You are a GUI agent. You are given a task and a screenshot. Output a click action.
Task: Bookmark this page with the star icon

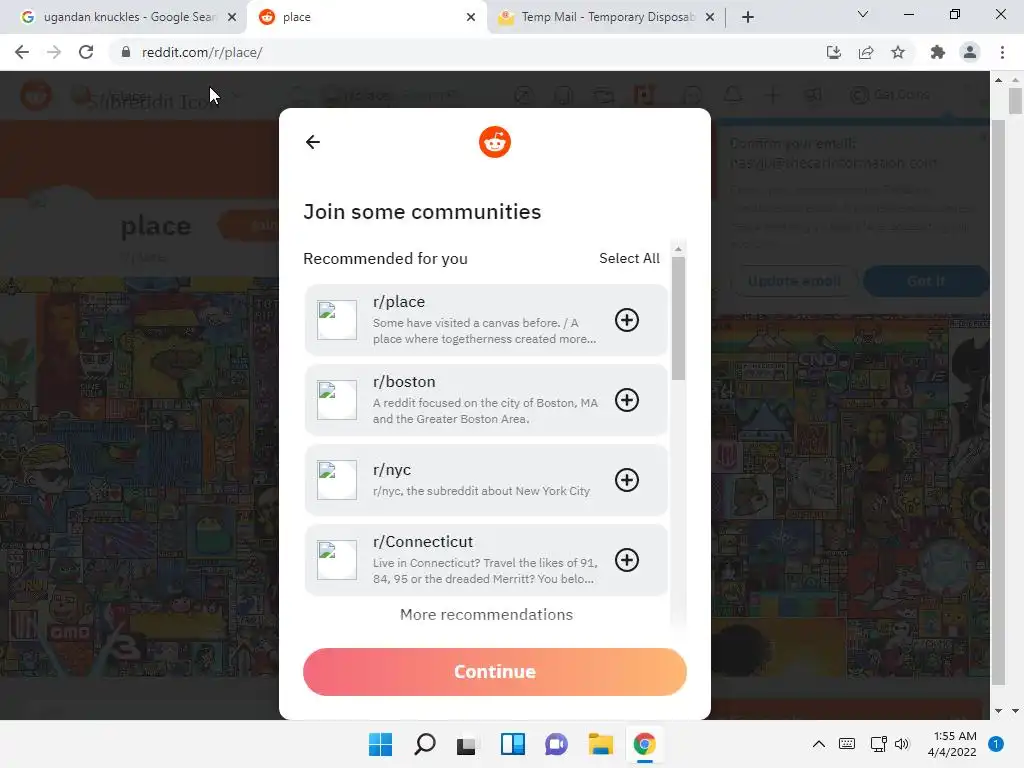(898, 52)
